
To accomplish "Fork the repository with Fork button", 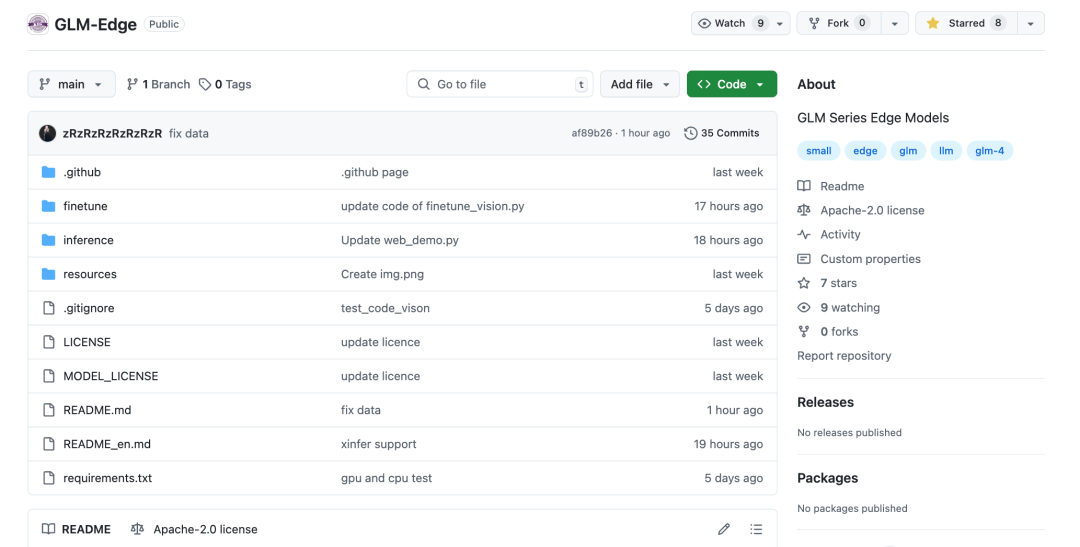I will point(838,23).
